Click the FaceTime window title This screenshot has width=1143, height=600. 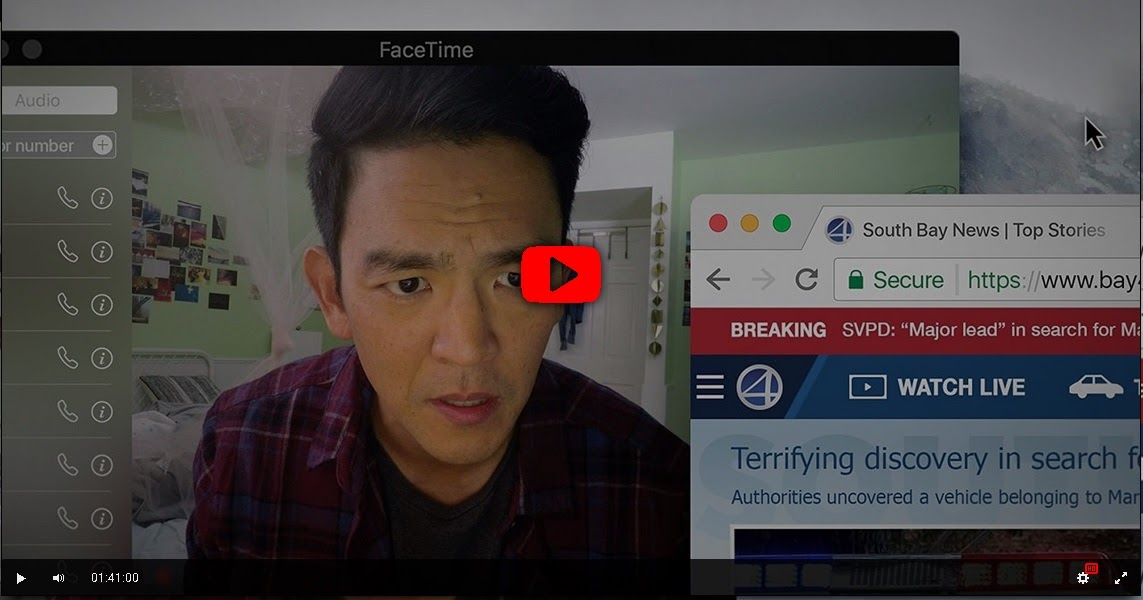[426, 50]
